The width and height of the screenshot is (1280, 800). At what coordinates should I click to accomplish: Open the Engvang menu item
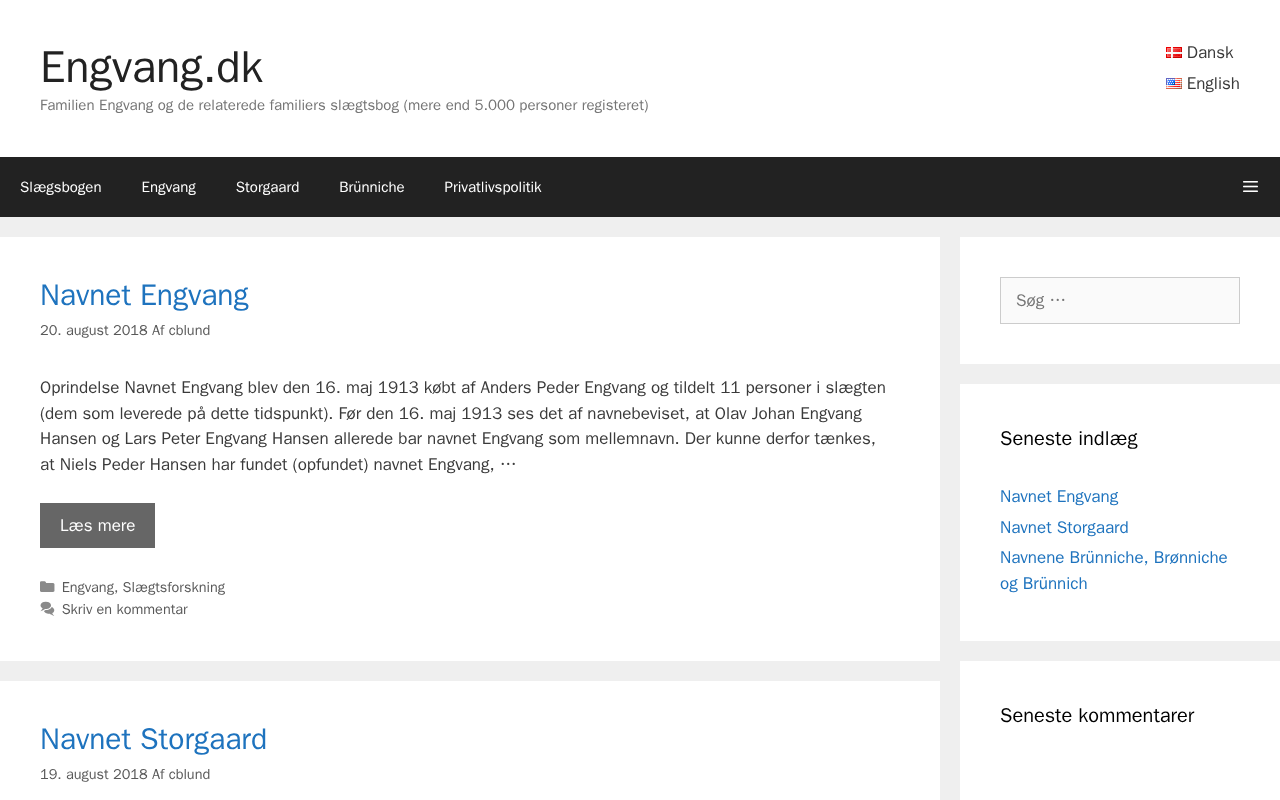point(168,187)
